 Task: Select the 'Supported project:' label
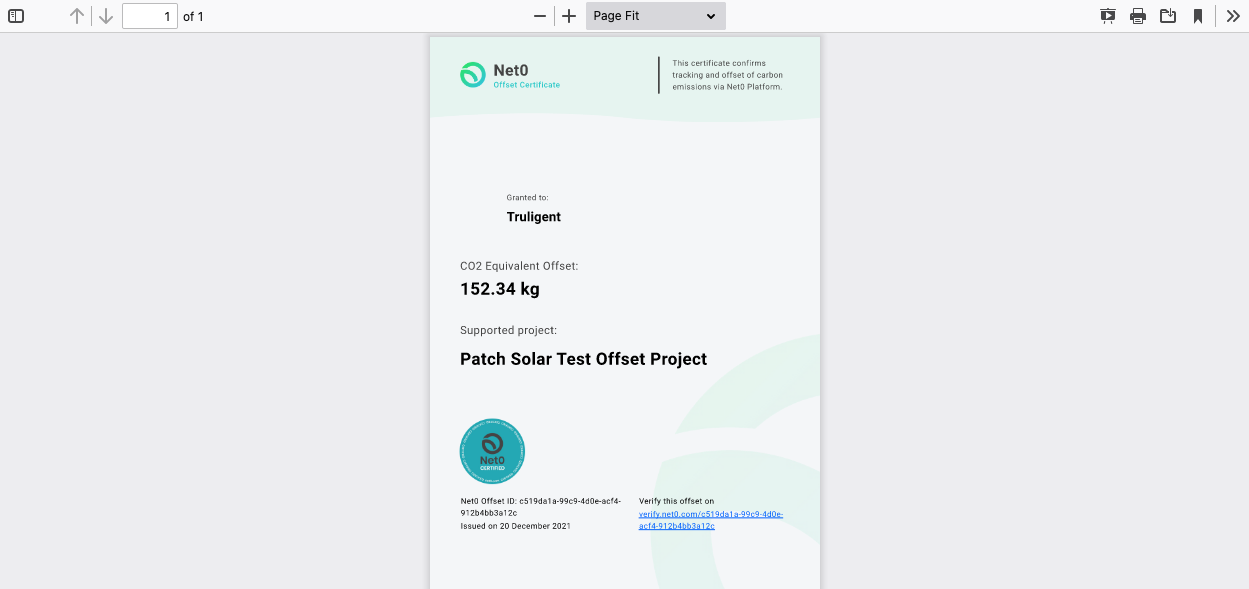(508, 330)
